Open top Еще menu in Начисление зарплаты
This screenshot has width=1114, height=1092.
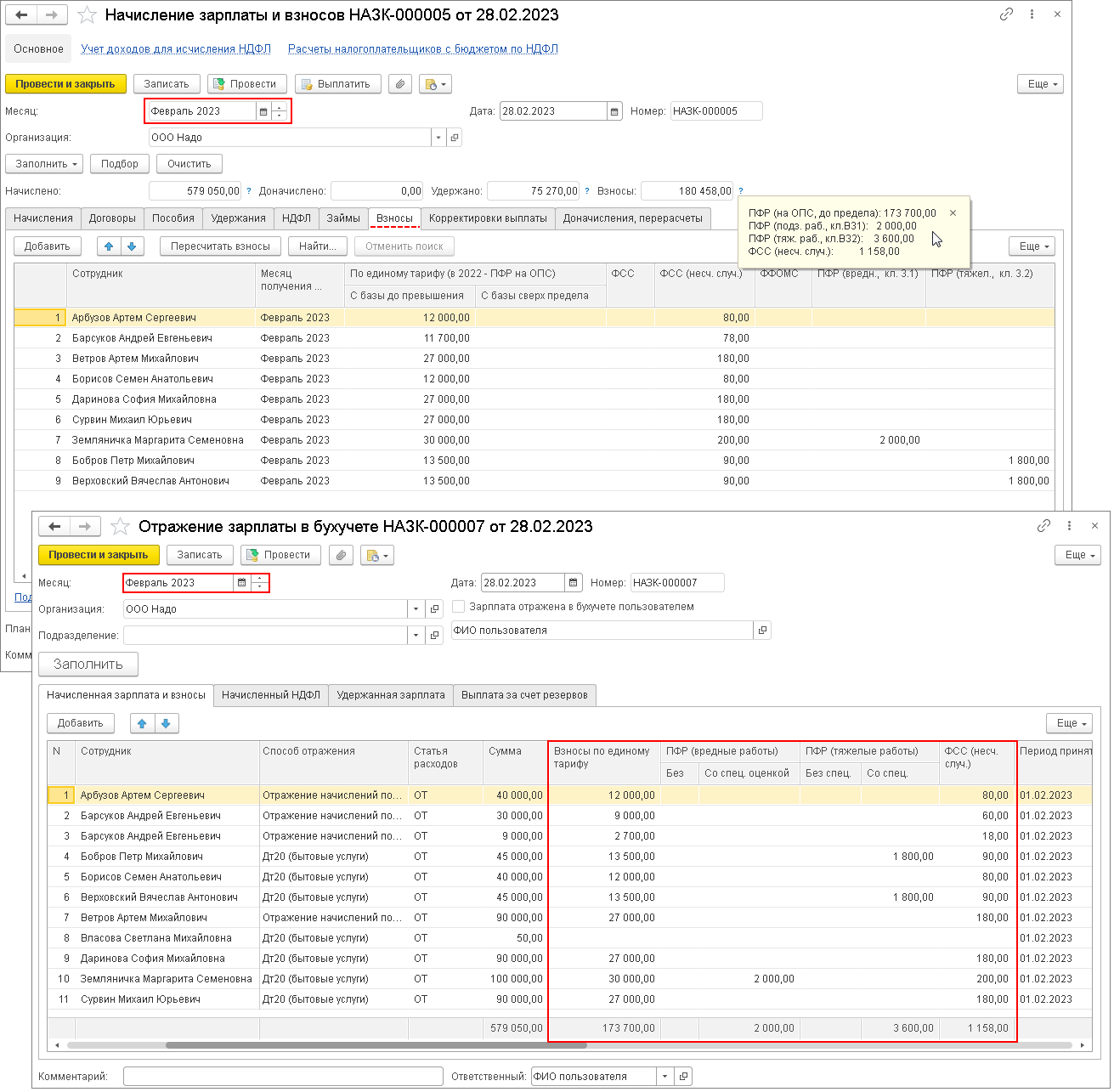coord(1041,84)
